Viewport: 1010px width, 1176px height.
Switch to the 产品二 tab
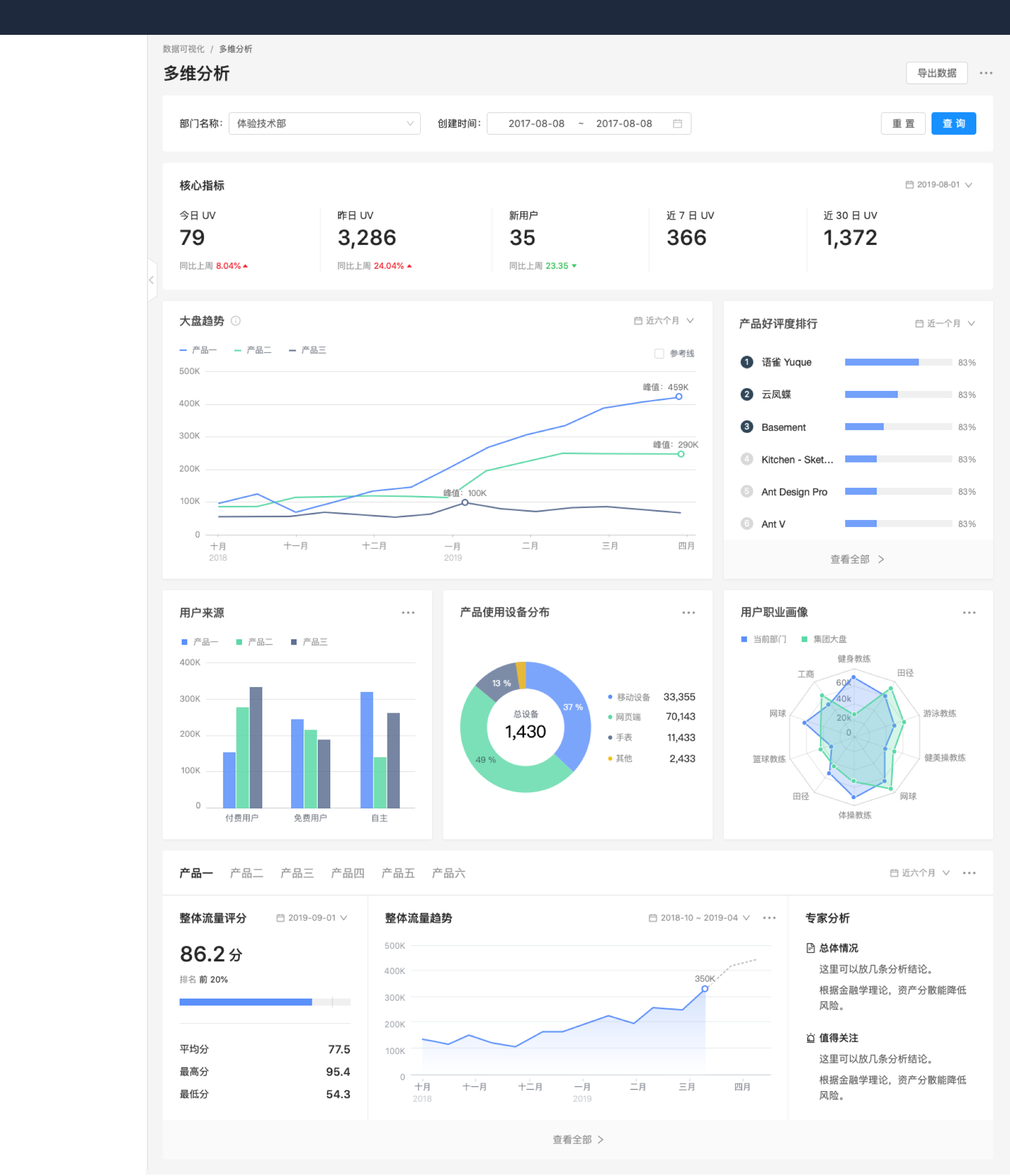click(x=247, y=873)
